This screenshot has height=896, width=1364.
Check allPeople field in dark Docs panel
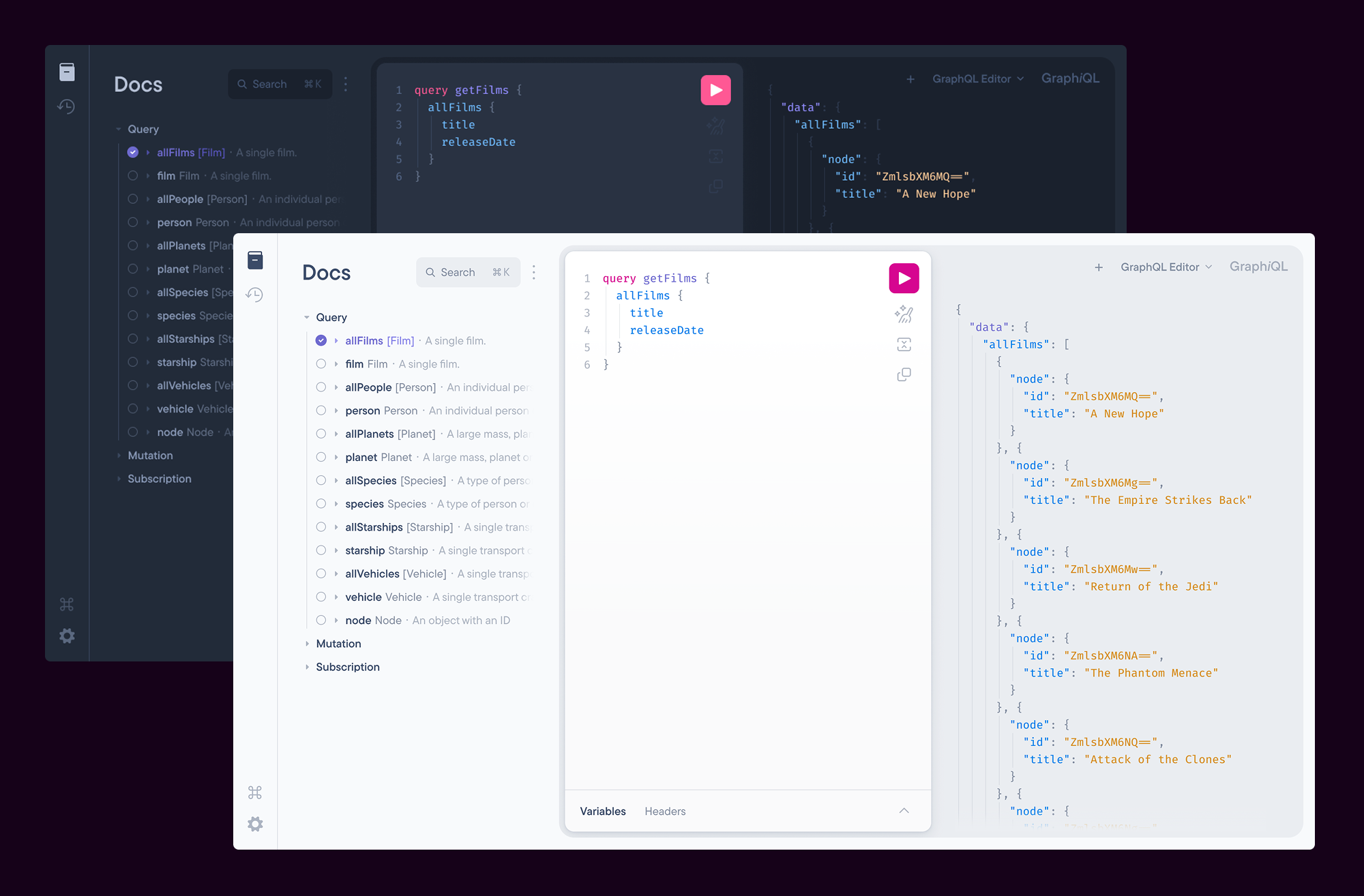coord(133,198)
